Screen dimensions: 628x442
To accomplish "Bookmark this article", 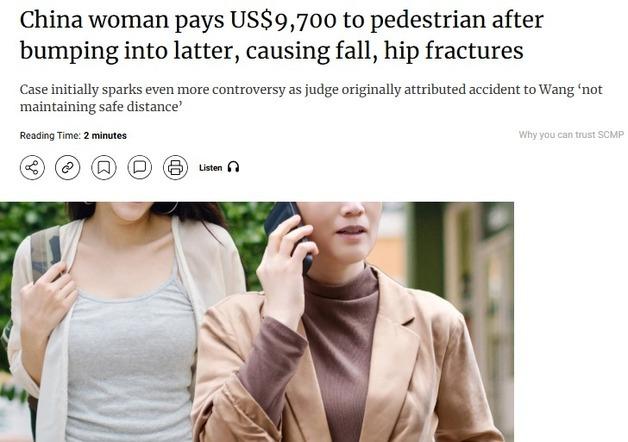I will coord(104,167).
